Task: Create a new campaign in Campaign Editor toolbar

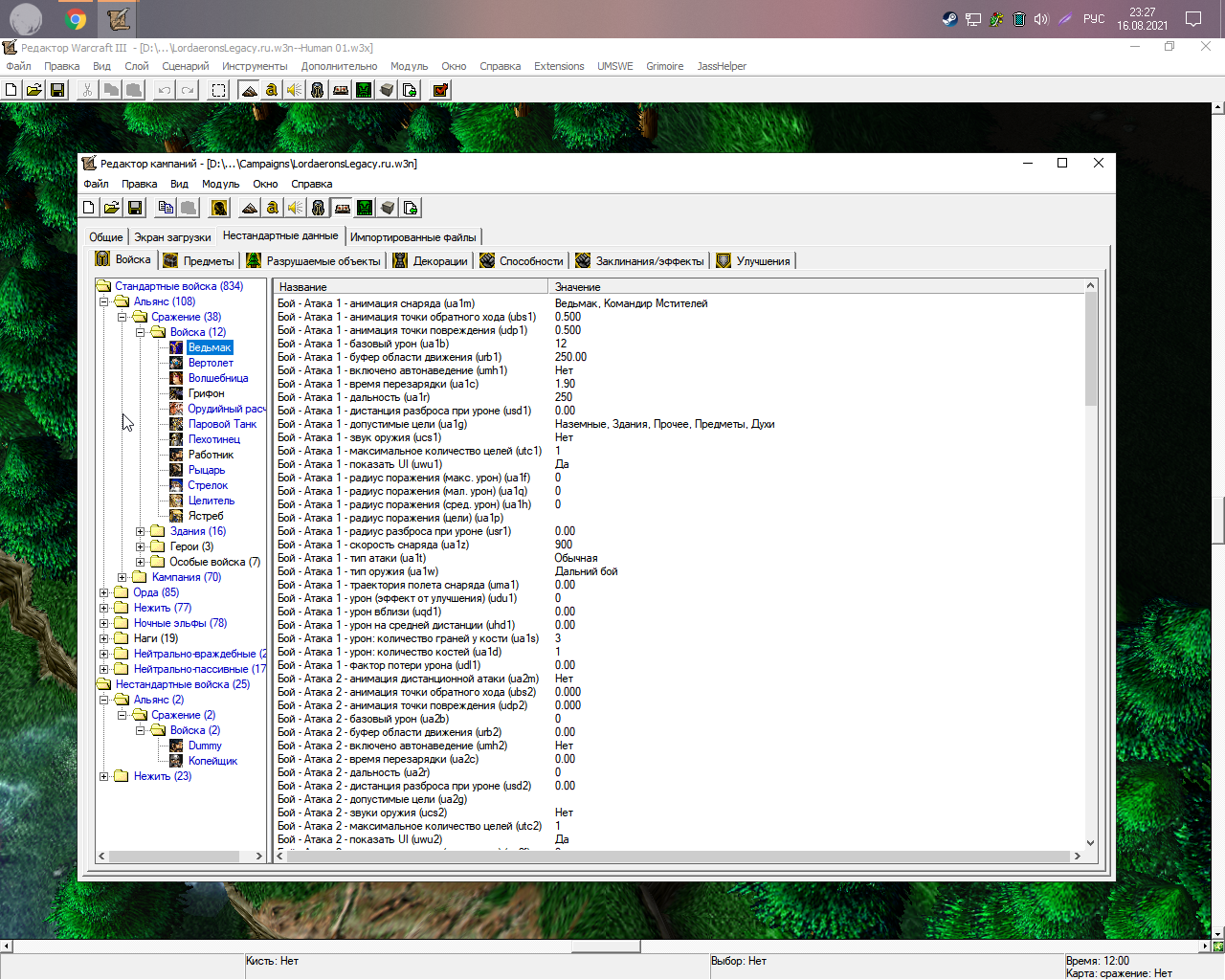Action: point(89,208)
